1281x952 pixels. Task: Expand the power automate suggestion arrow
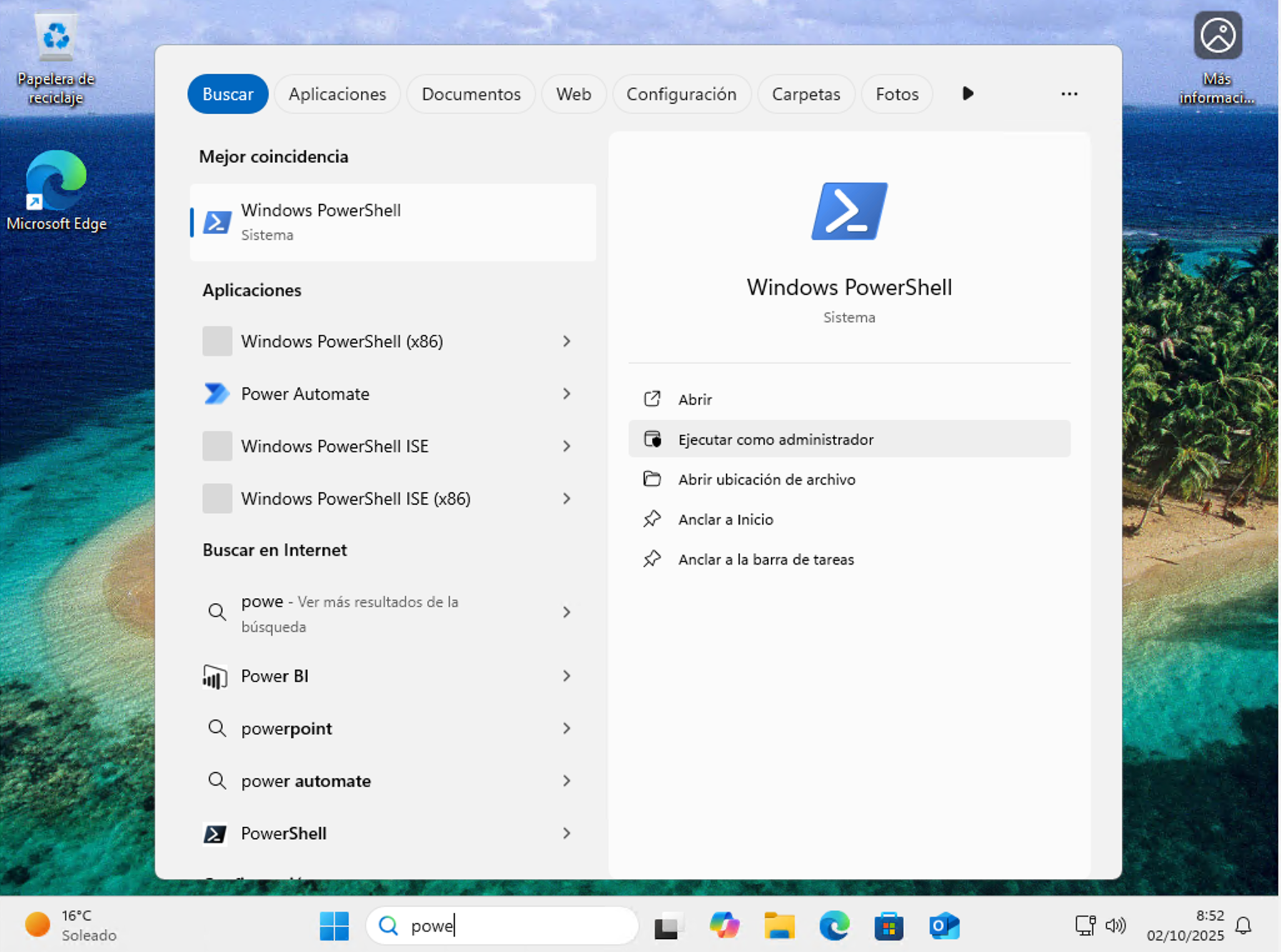pyautogui.click(x=566, y=781)
